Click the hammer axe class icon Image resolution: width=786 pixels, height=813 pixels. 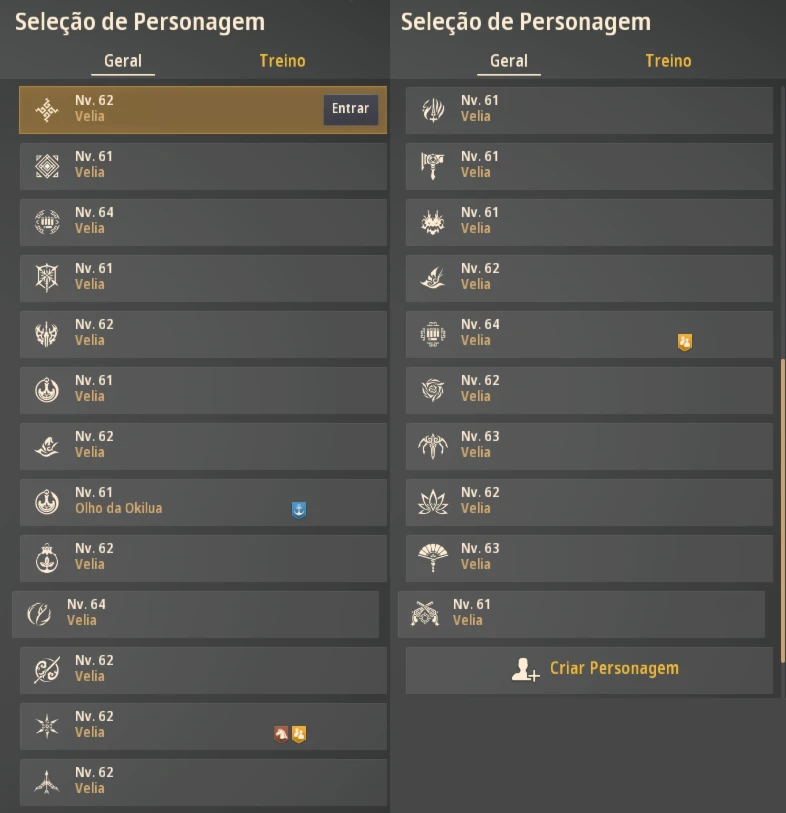tap(432, 165)
